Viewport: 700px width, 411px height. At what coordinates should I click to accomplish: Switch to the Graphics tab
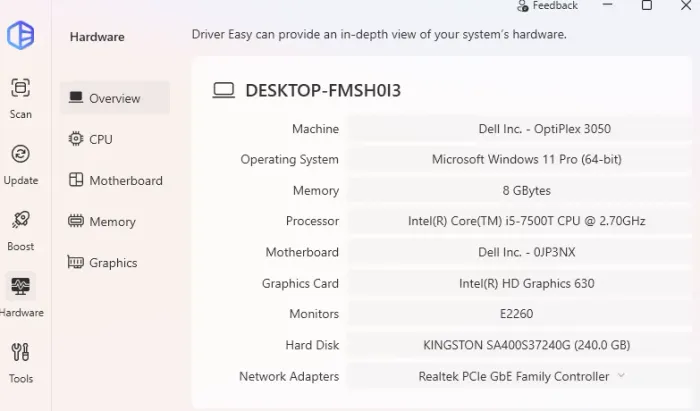click(115, 262)
